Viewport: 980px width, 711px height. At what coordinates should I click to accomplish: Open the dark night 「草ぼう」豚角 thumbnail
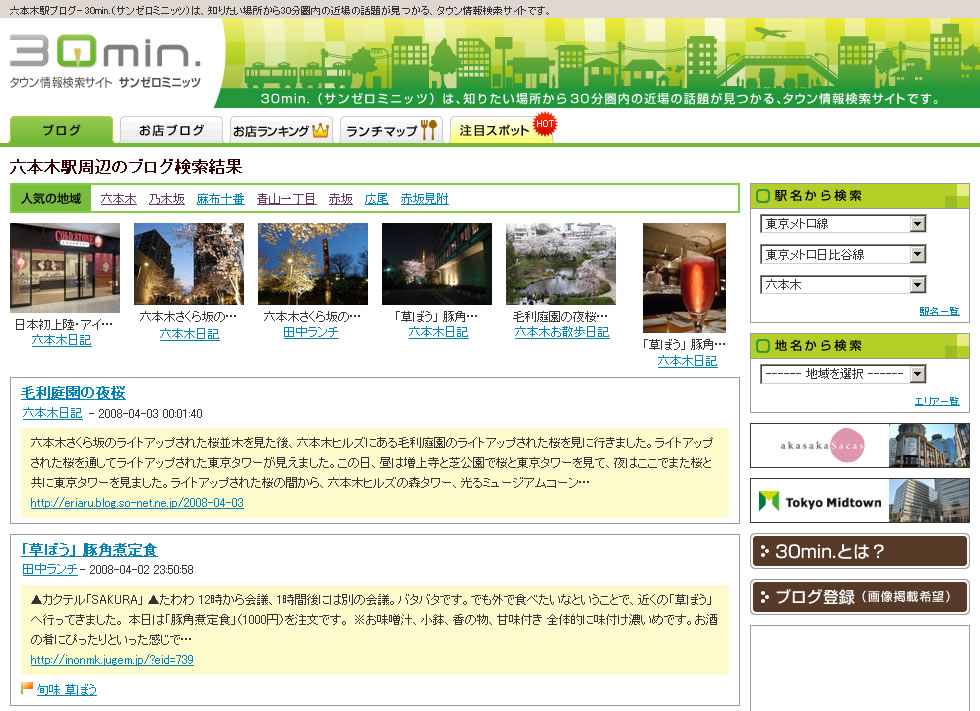point(437,264)
